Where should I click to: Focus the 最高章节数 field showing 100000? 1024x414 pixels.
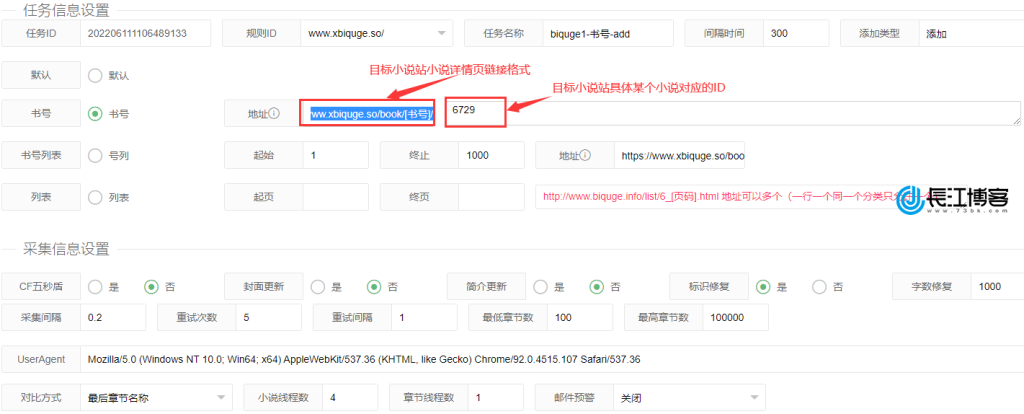pos(736,318)
